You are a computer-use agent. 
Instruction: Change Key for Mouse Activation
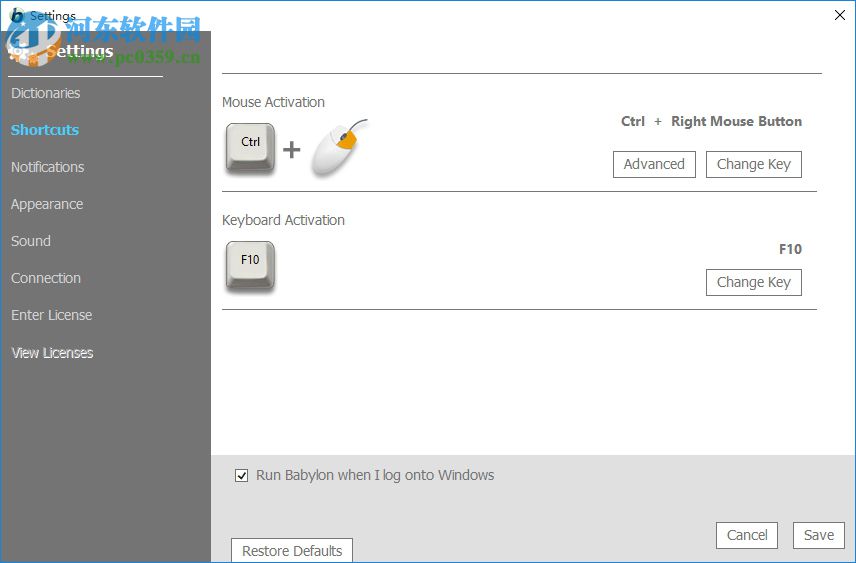(753, 164)
